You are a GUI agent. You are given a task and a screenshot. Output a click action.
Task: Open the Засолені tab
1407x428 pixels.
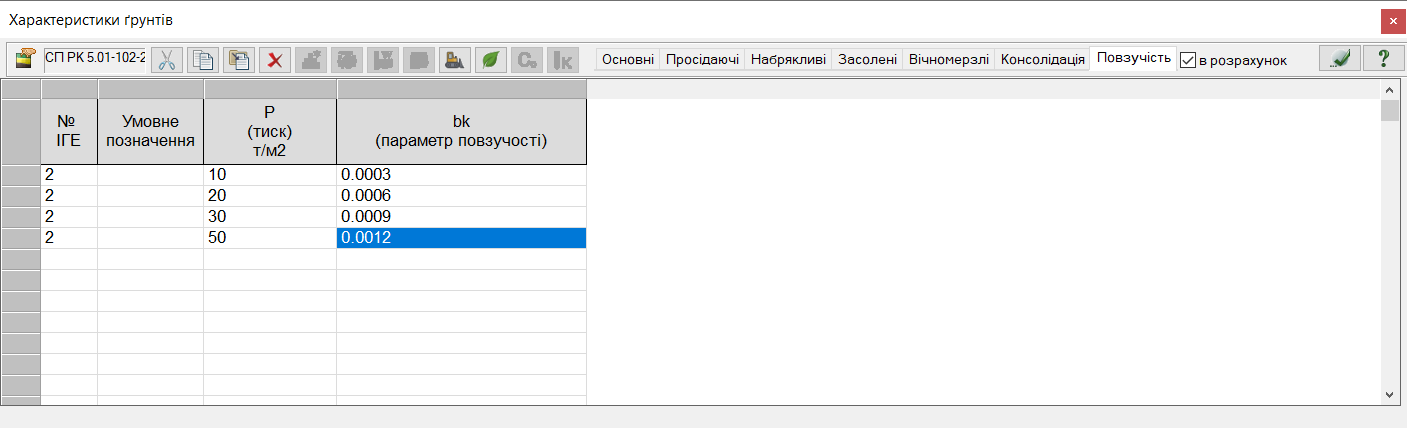(866, 59)
